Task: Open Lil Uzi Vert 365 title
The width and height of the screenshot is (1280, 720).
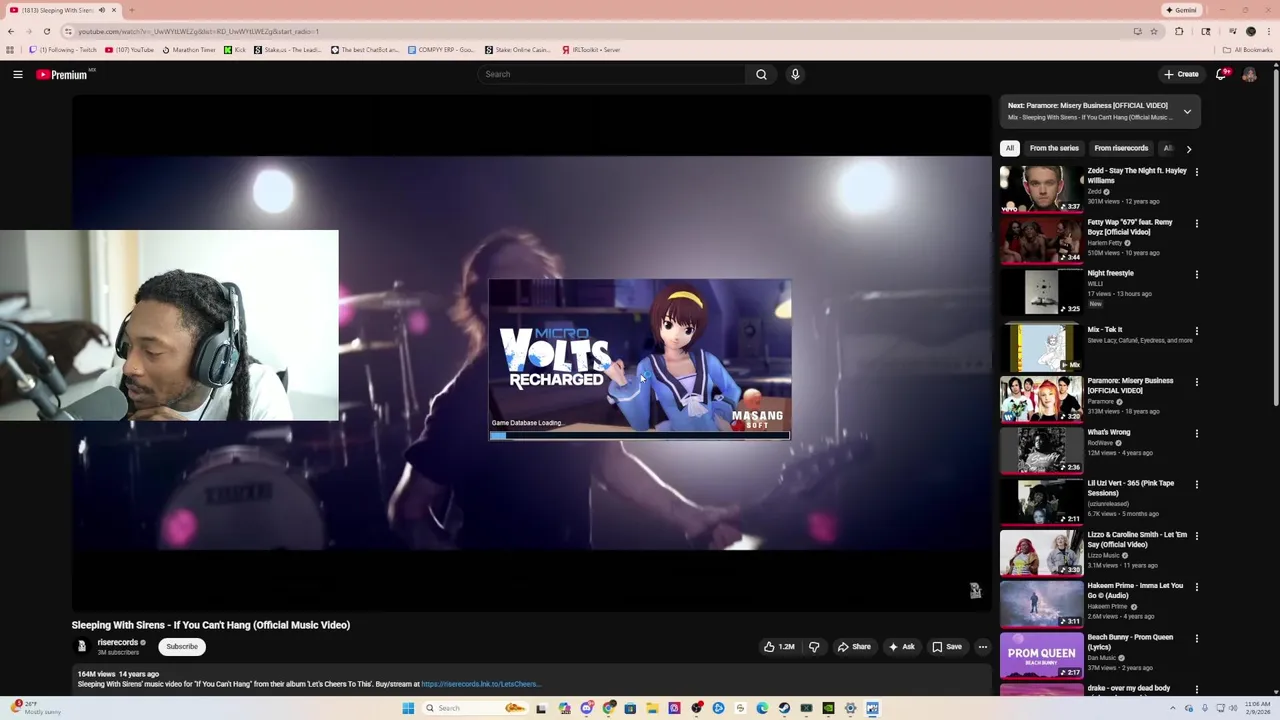Action: [1131, 488]
